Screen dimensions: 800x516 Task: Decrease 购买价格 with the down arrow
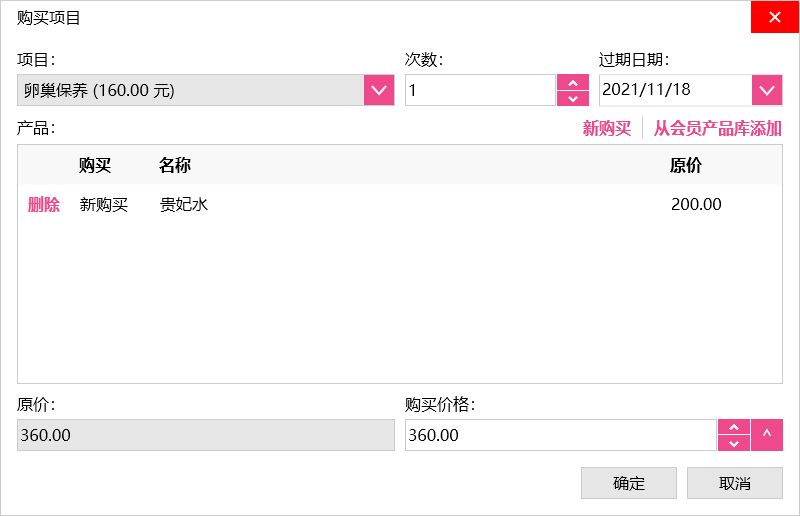pyautogui.click(x=734, y=443)
